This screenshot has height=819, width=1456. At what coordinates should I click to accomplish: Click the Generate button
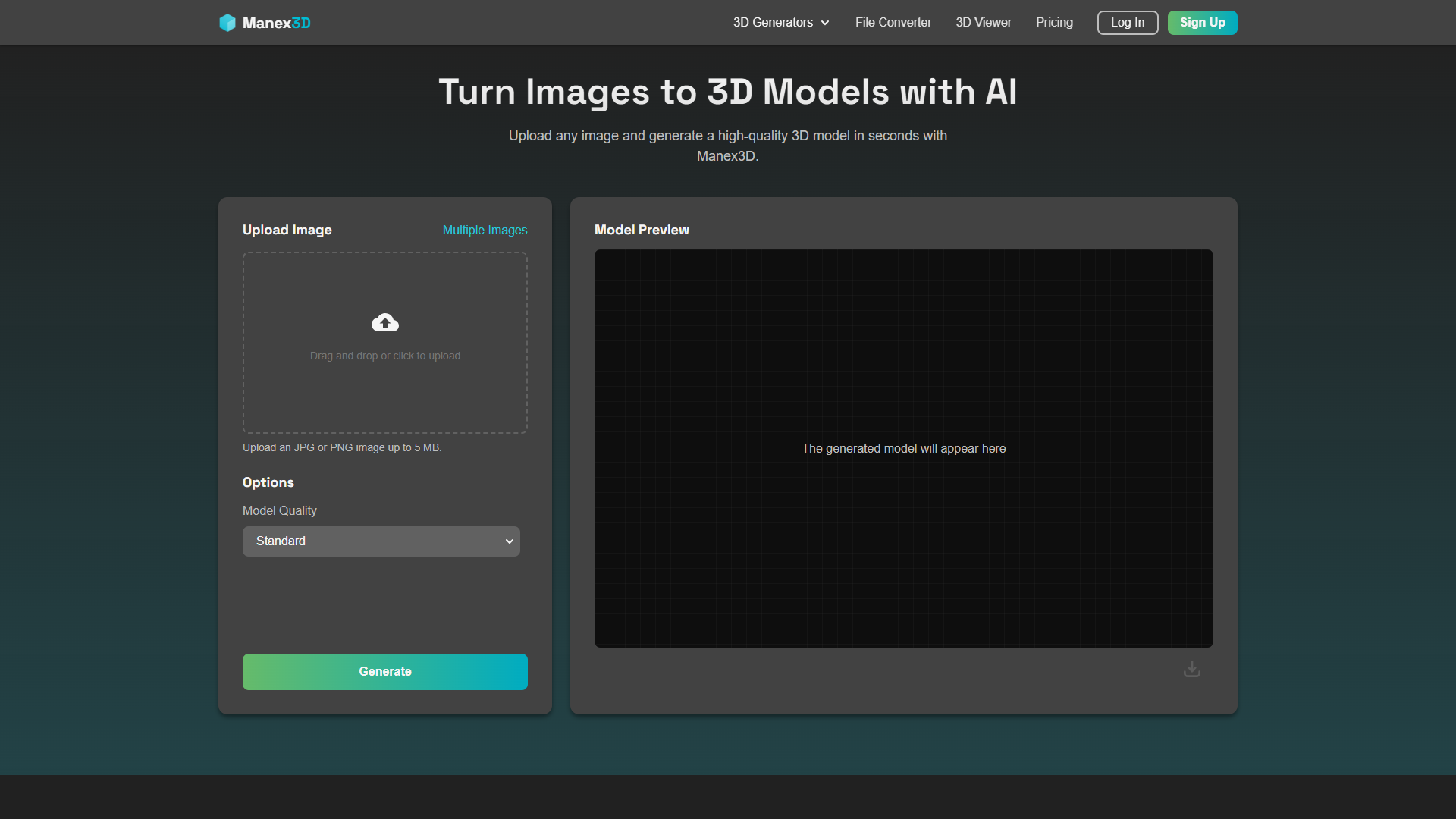[x=385, y=672]
